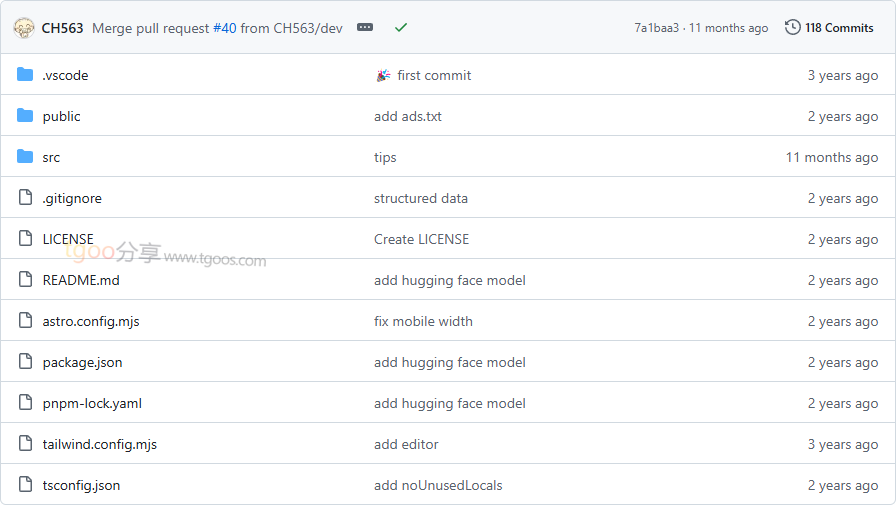Open the 'add noUnusedLocals' commit message

click(438, 485)
